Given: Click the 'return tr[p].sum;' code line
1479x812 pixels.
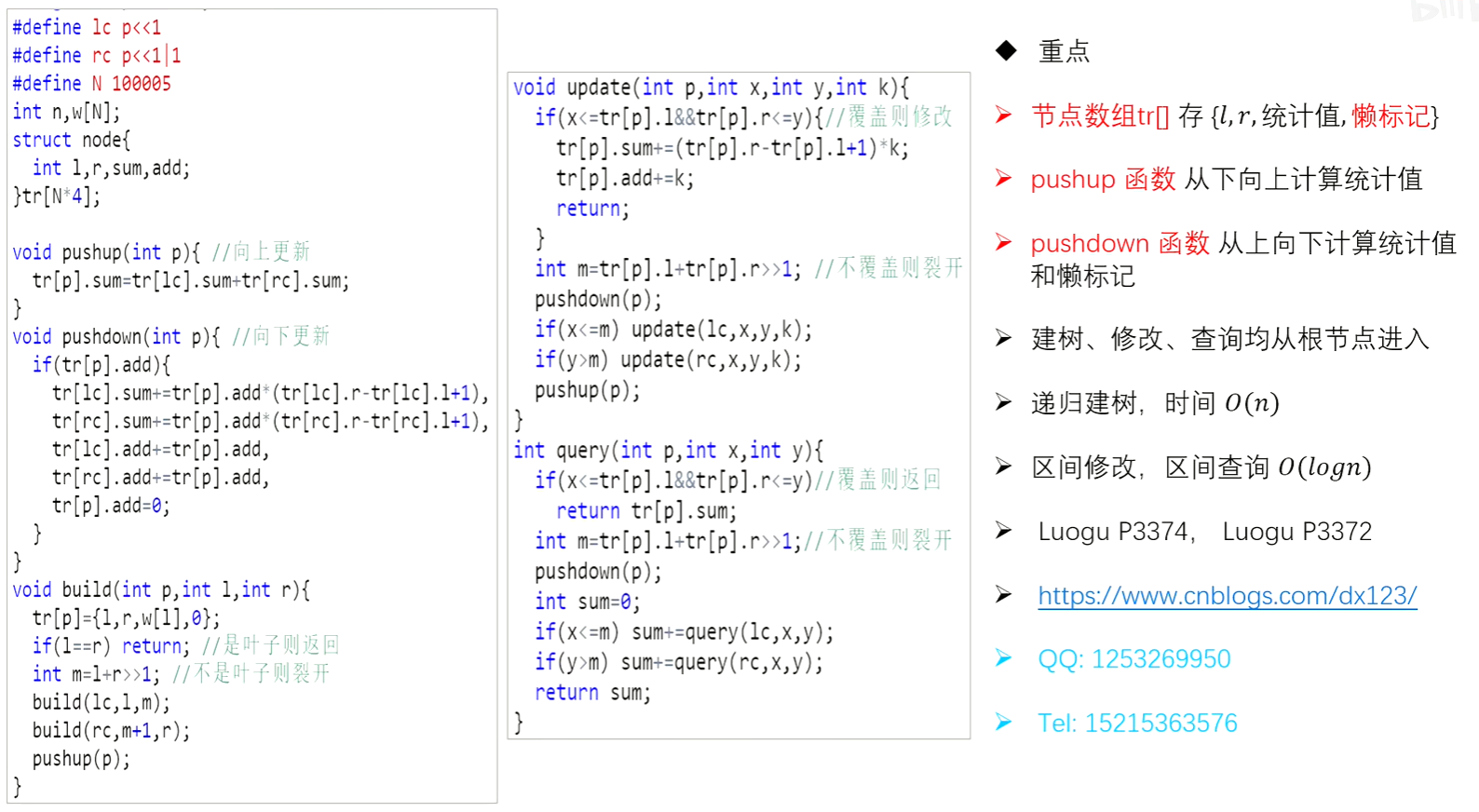Looking at the screenshot, I should point(646,510).
